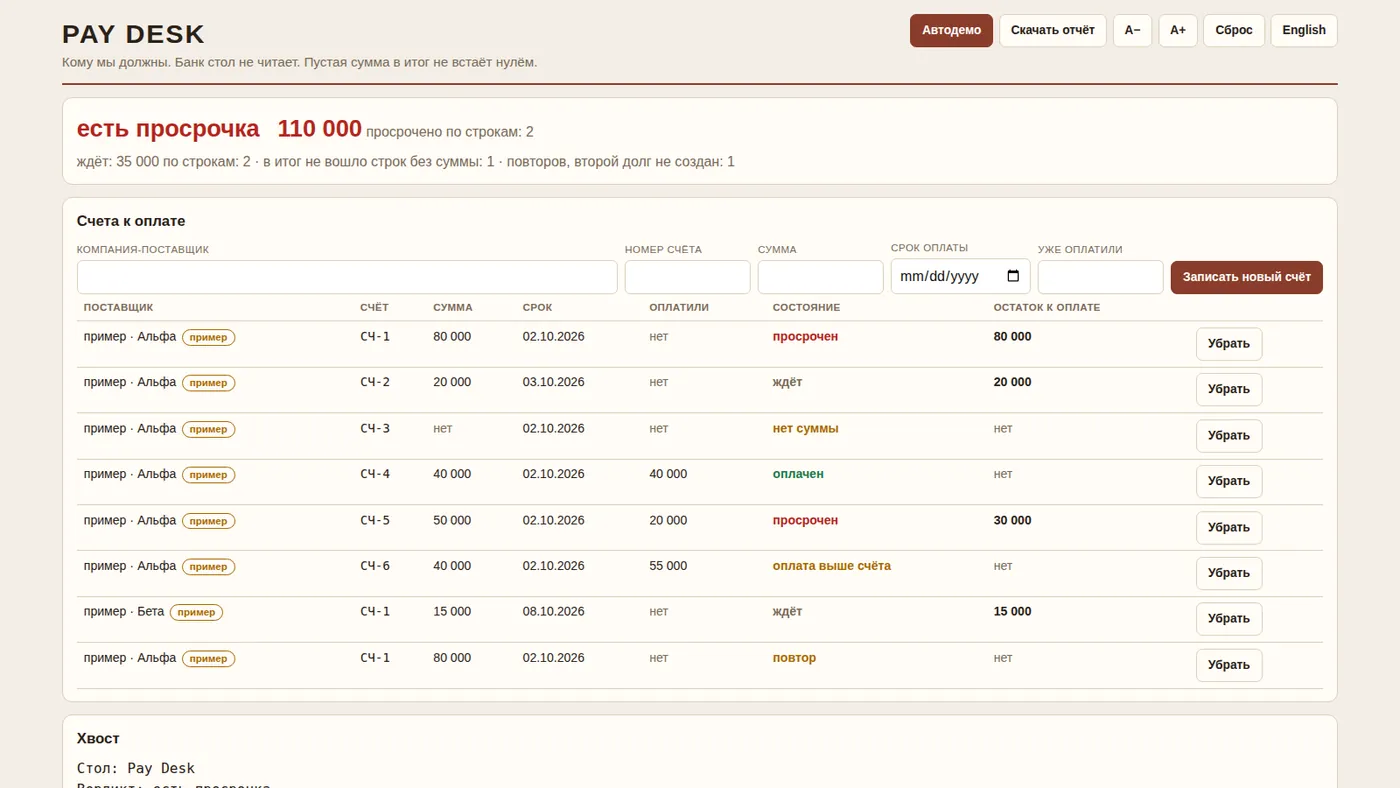Click the Уже оплатили input field
The image size is (1400, 788).
1100,277
